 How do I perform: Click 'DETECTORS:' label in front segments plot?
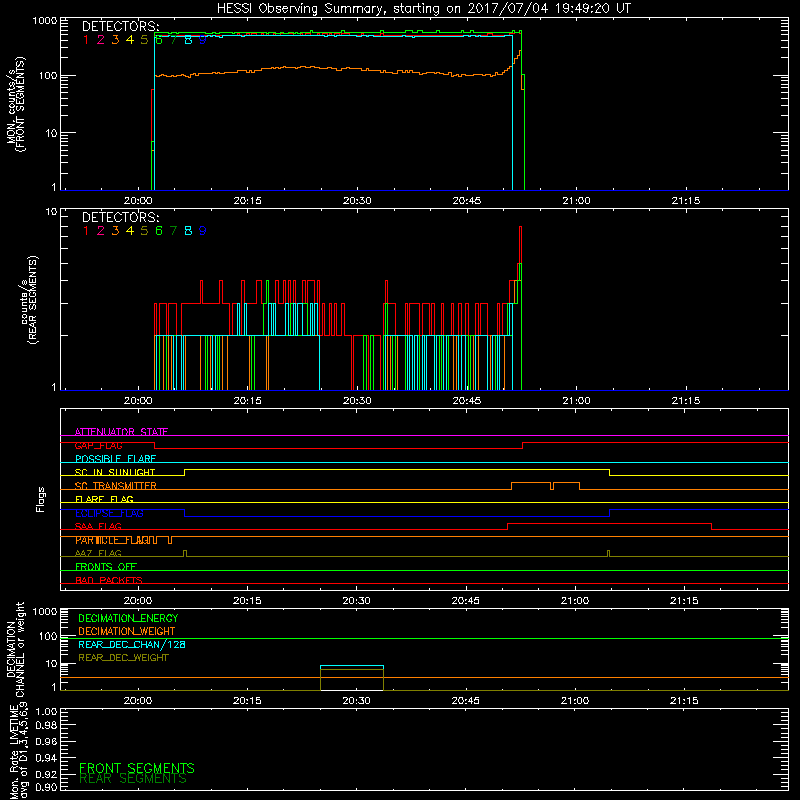[120, 26]
